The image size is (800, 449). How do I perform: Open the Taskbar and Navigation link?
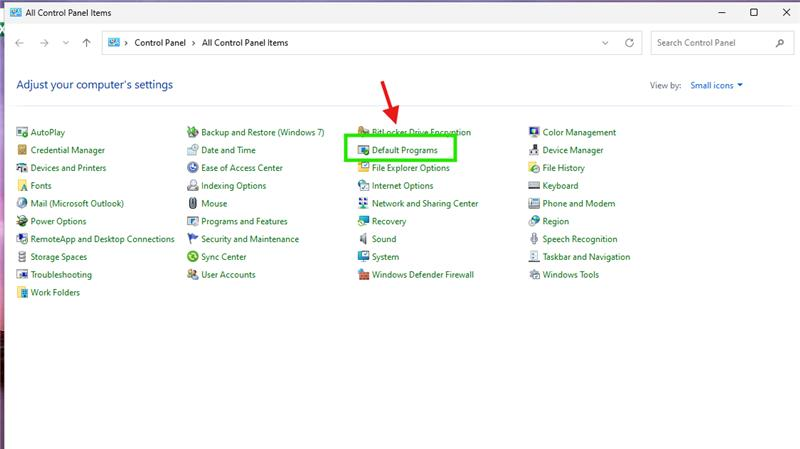tap(586, 257)
